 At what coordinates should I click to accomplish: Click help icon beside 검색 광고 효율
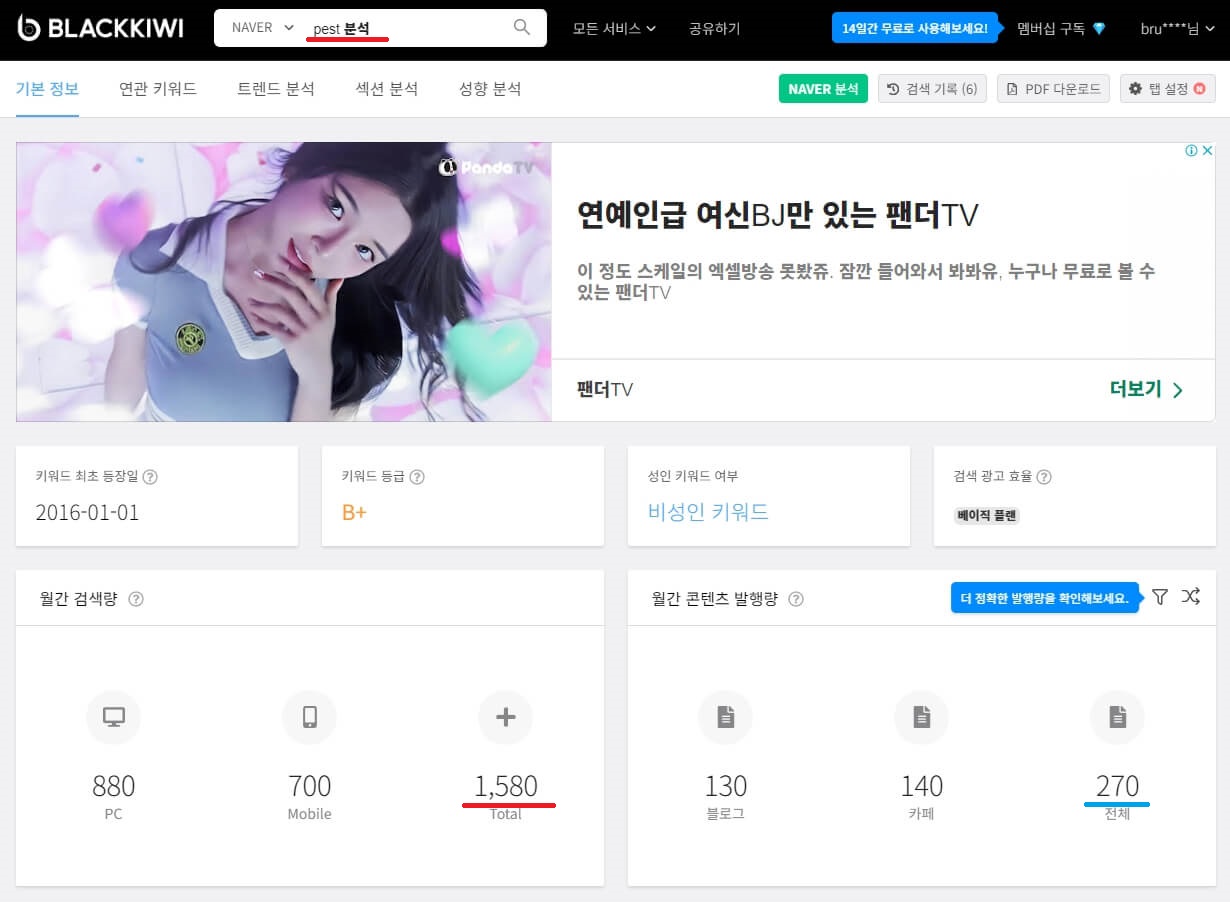click(x=1044, y=477)
